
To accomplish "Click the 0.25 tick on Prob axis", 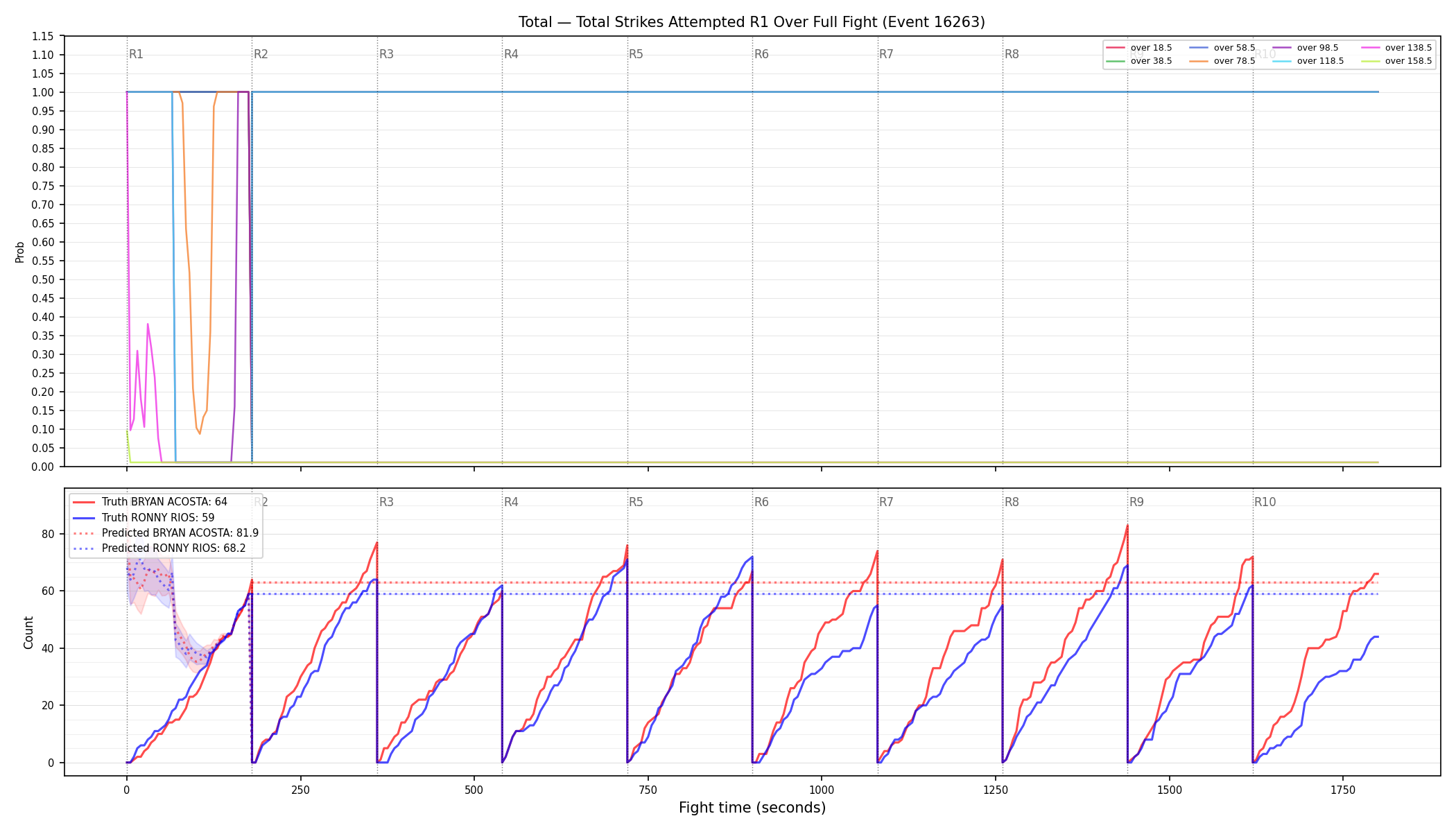I will pos(43,373).
